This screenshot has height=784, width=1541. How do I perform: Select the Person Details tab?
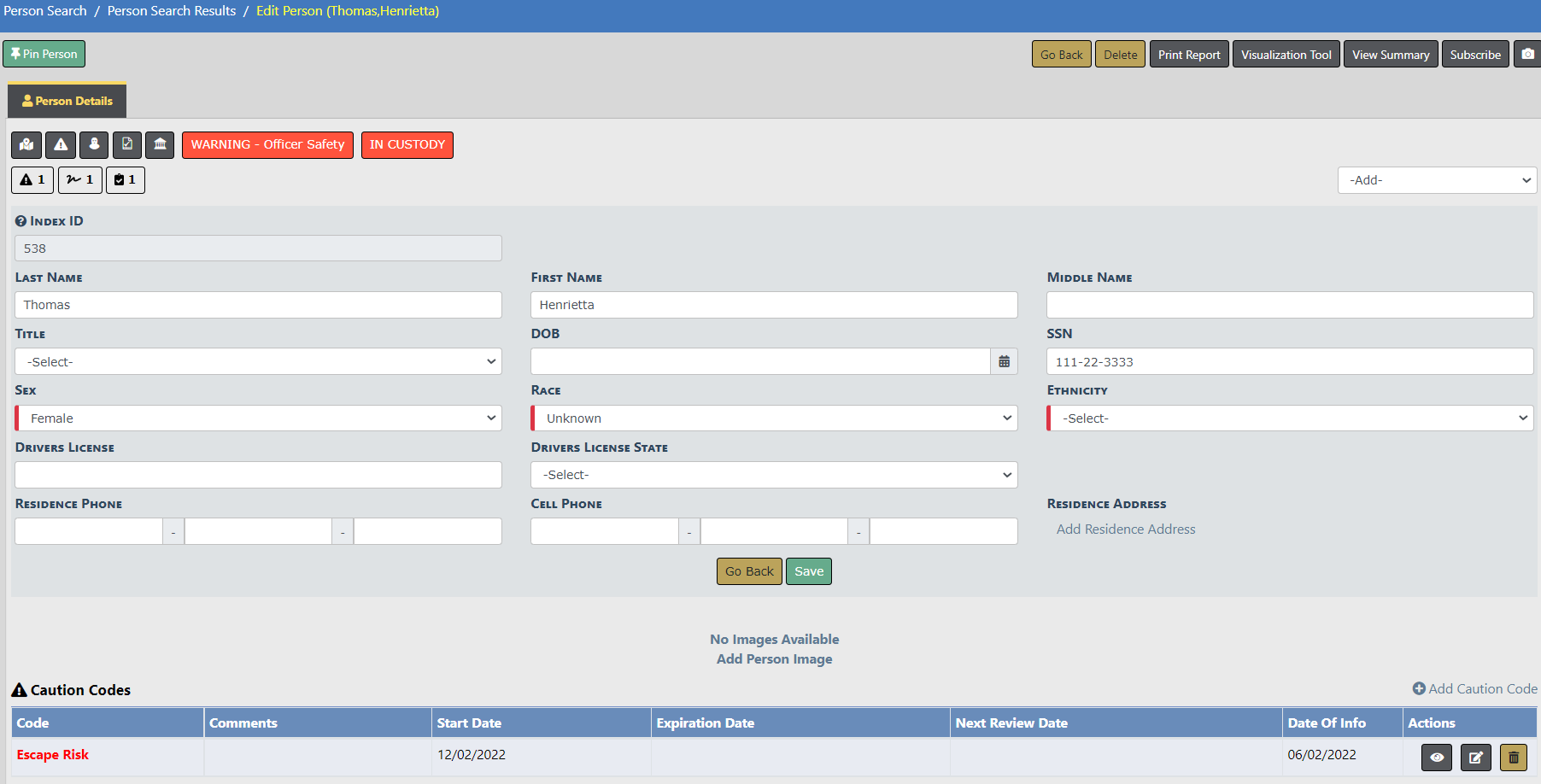[x=67, y=101]
